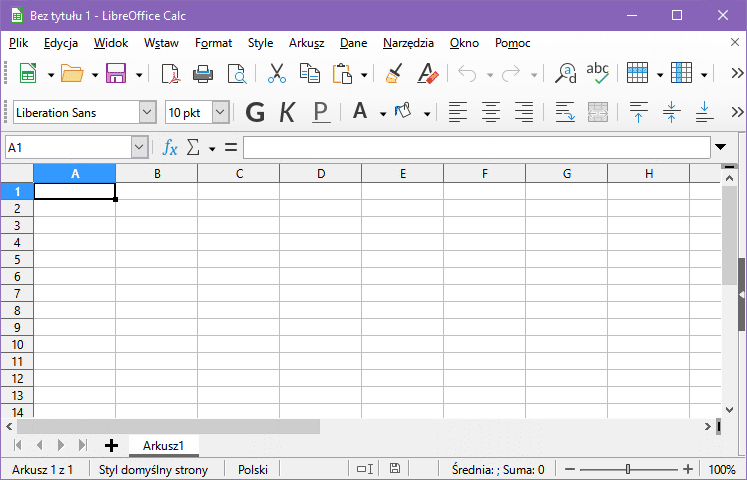The height and width of the screenshot is (480, 747).
Task: Click the Cut scissors icon
Action: pos(276,74)
